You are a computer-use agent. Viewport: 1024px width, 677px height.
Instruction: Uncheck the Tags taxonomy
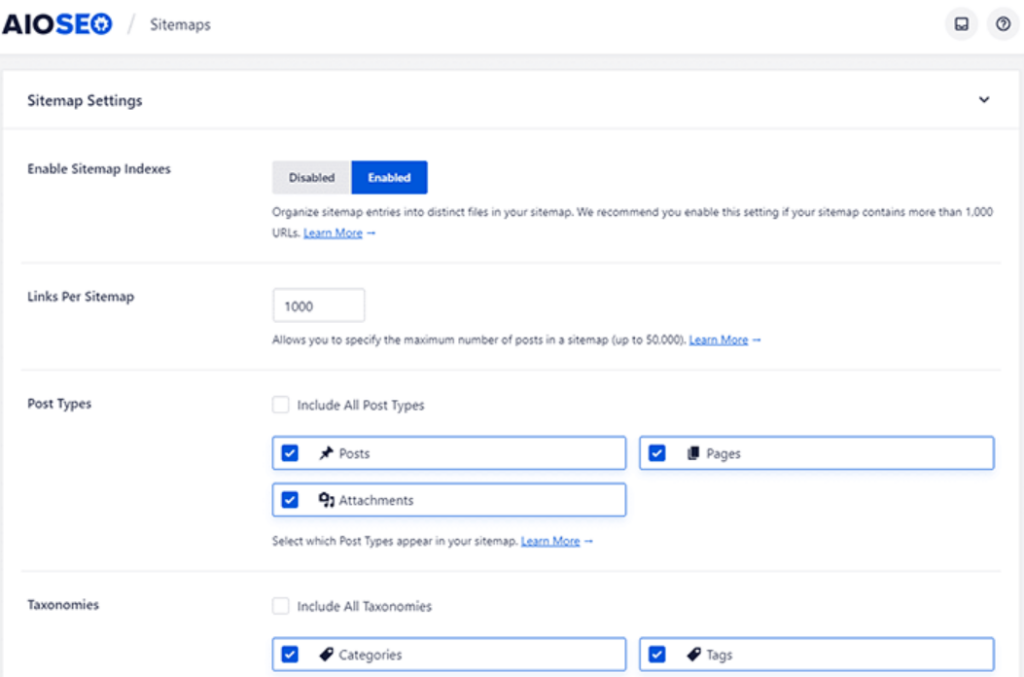pos(657,653)
